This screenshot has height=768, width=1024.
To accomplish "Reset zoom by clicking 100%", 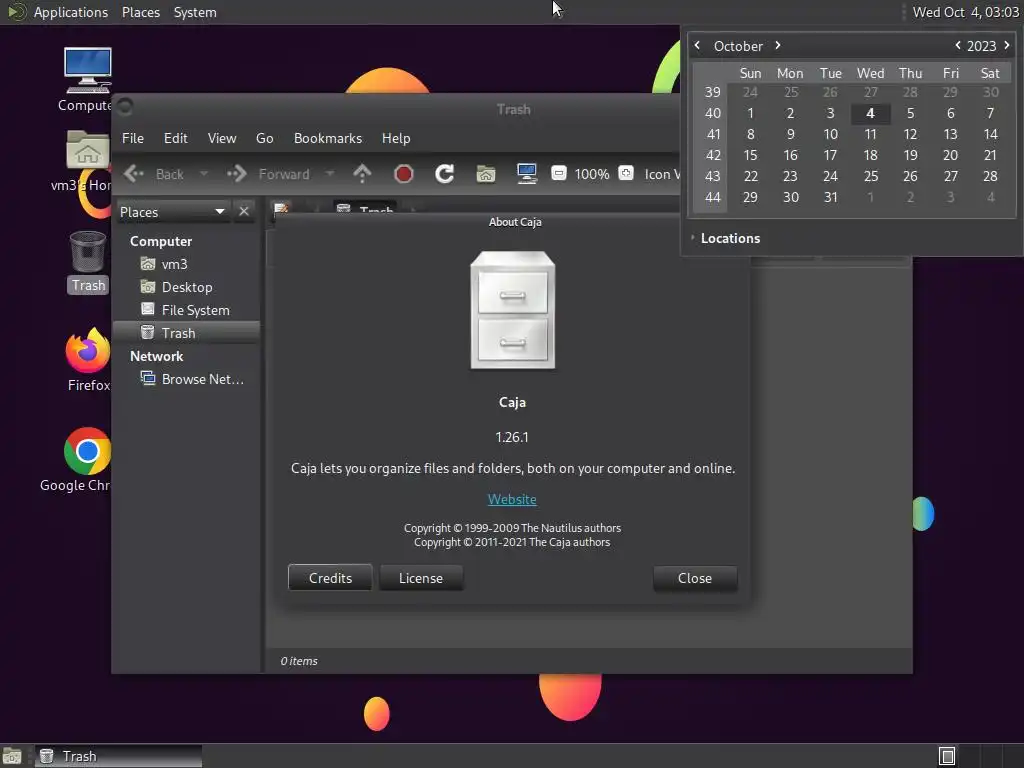I will pos(592,174).
